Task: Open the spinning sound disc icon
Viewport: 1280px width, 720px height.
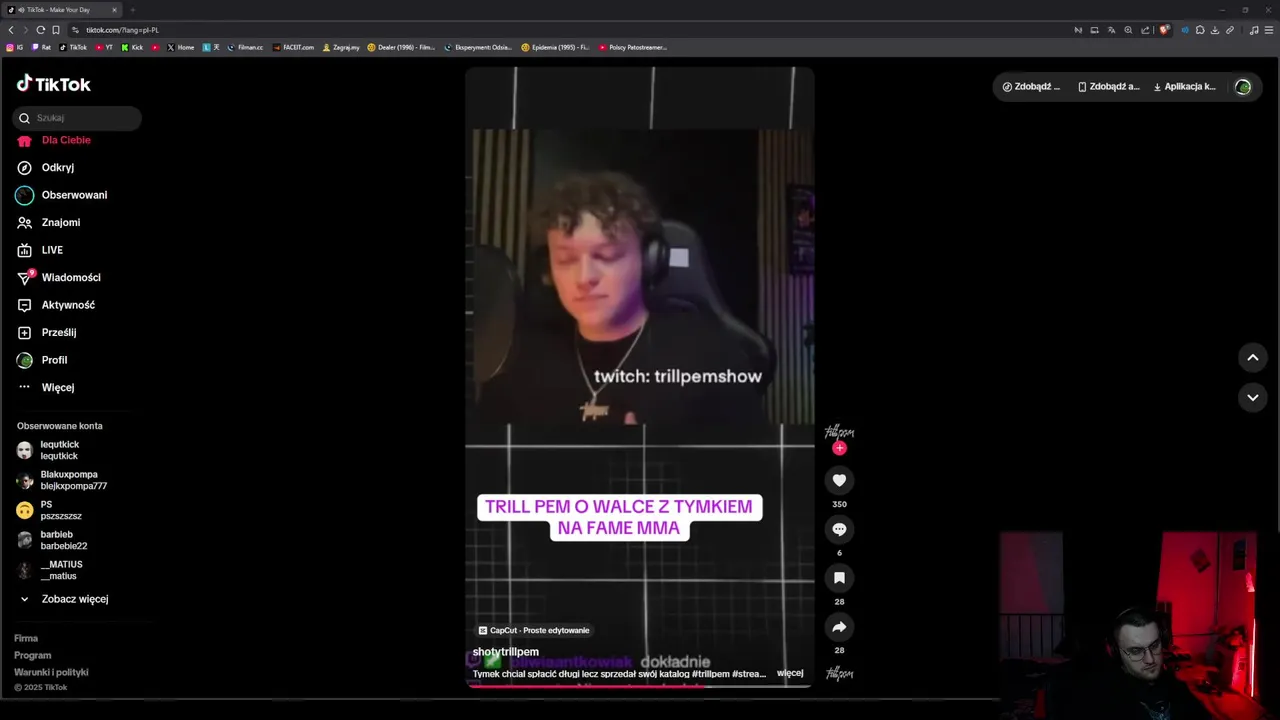Action: (x=839, y=673)
